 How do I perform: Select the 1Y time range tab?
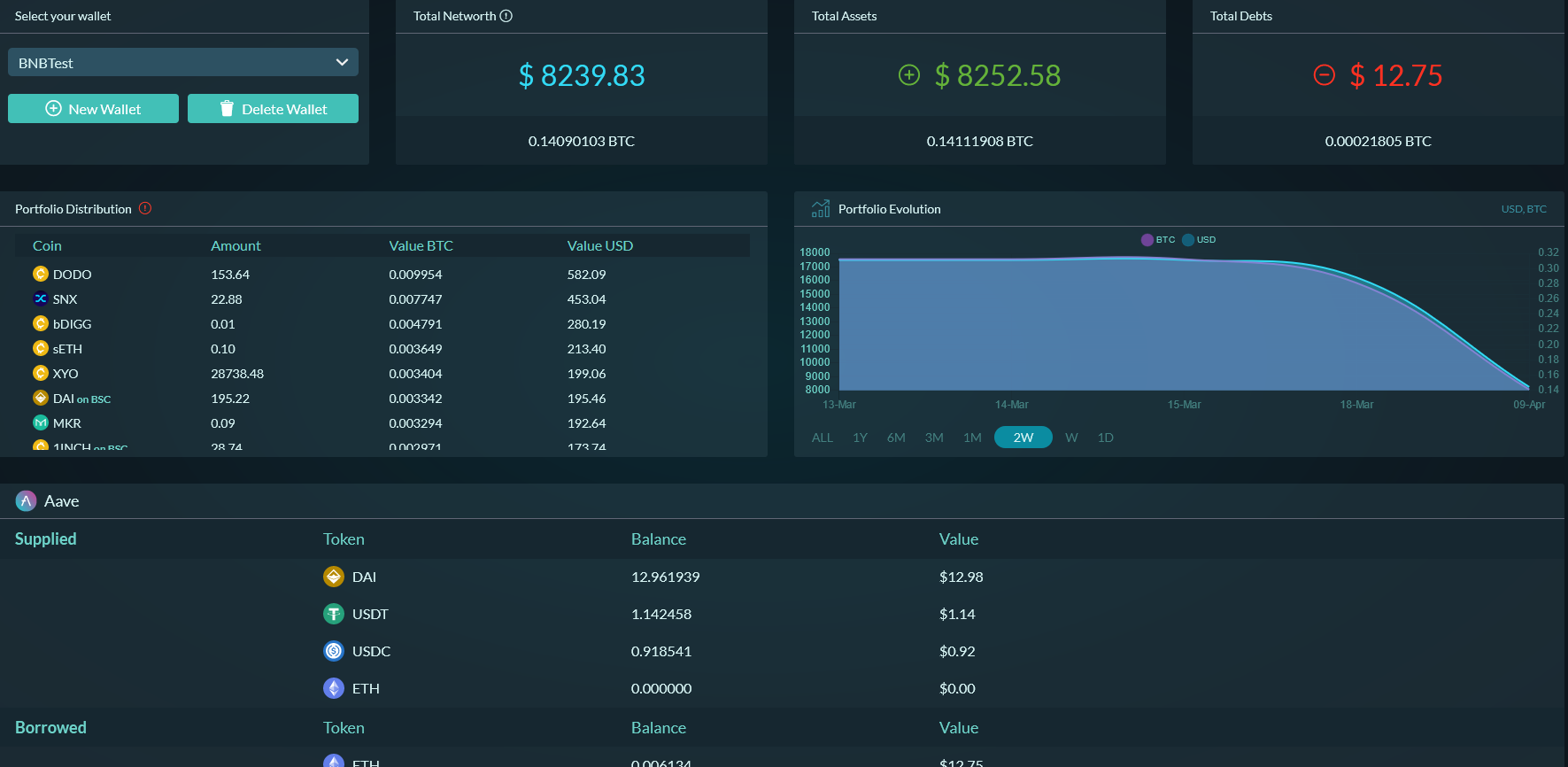[860, 438]
